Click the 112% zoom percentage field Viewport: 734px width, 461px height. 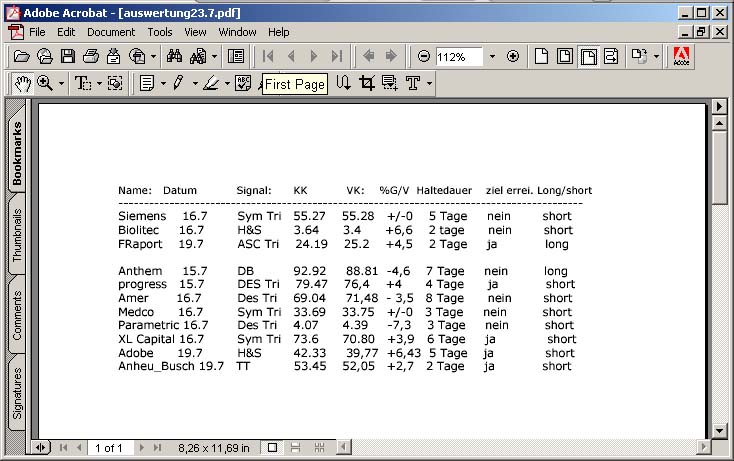[x=459, y=57]
